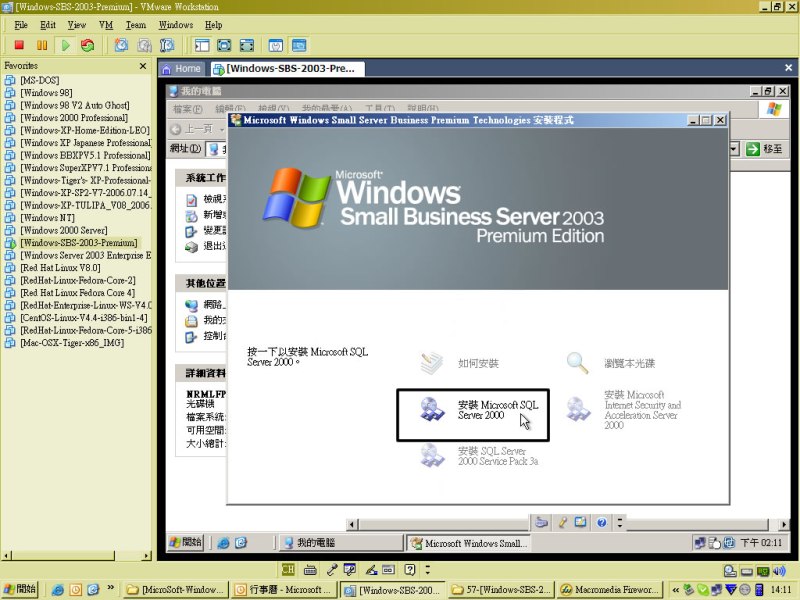Click the Take Snapshot toolbar icon
The width and height of the screenshot is (800, 600).
click(x=121, y=45)
